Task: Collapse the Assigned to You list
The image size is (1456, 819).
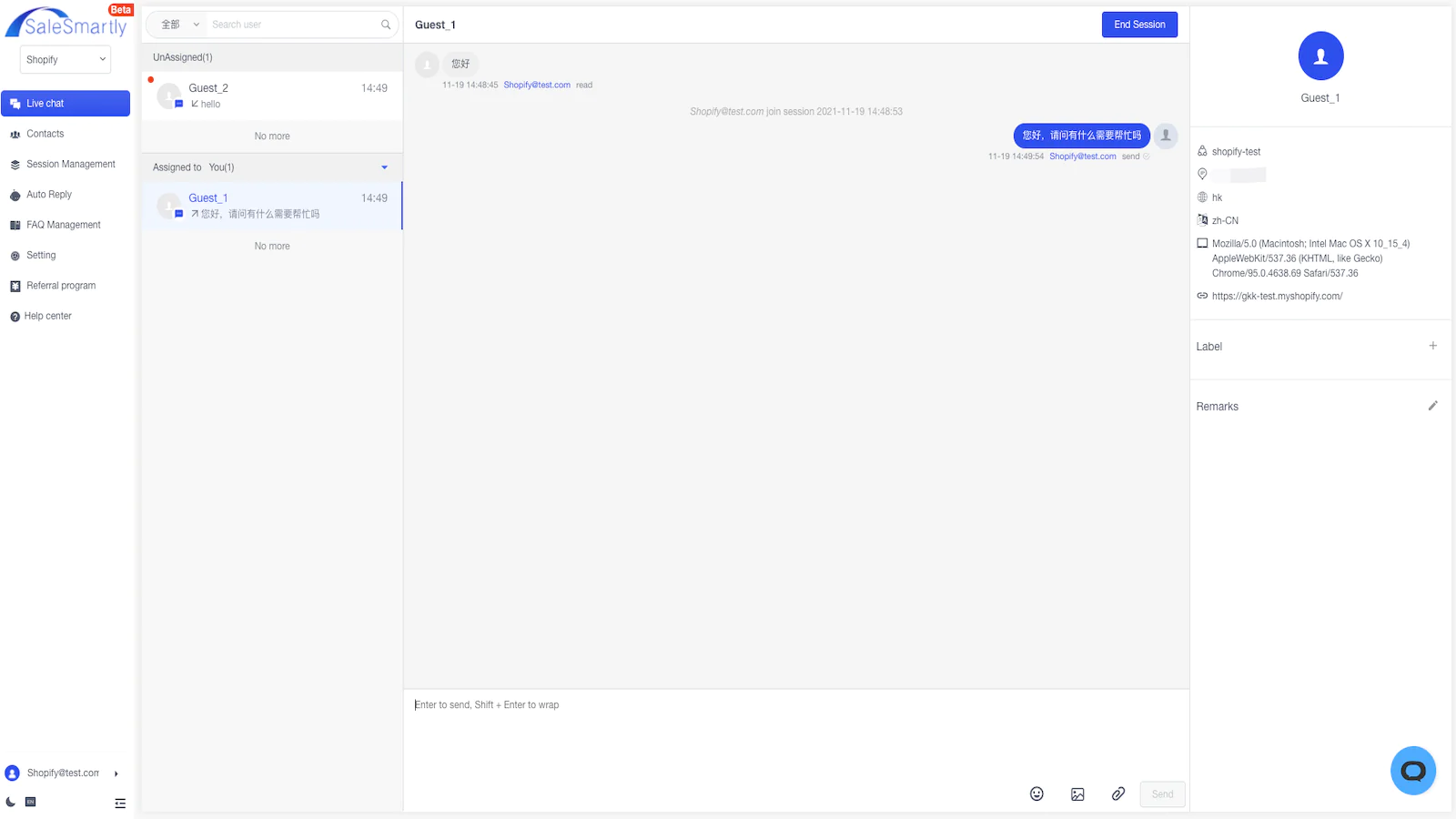Action: [384, 167]
